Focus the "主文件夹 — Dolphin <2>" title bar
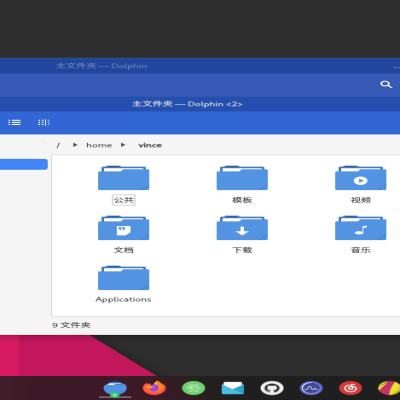This screenshot has width=400, height=400. click(187, 104)
